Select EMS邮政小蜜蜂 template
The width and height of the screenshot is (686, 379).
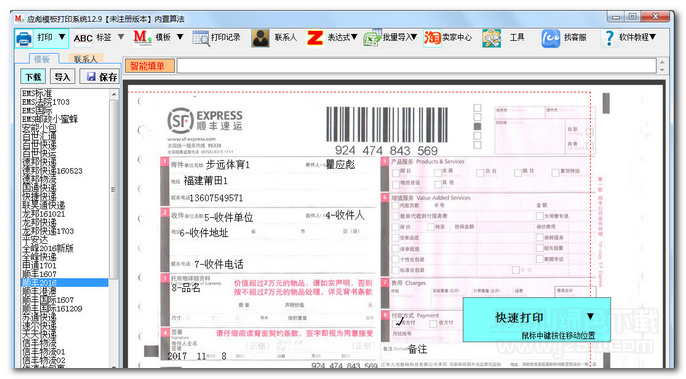(x=50, y=119)
